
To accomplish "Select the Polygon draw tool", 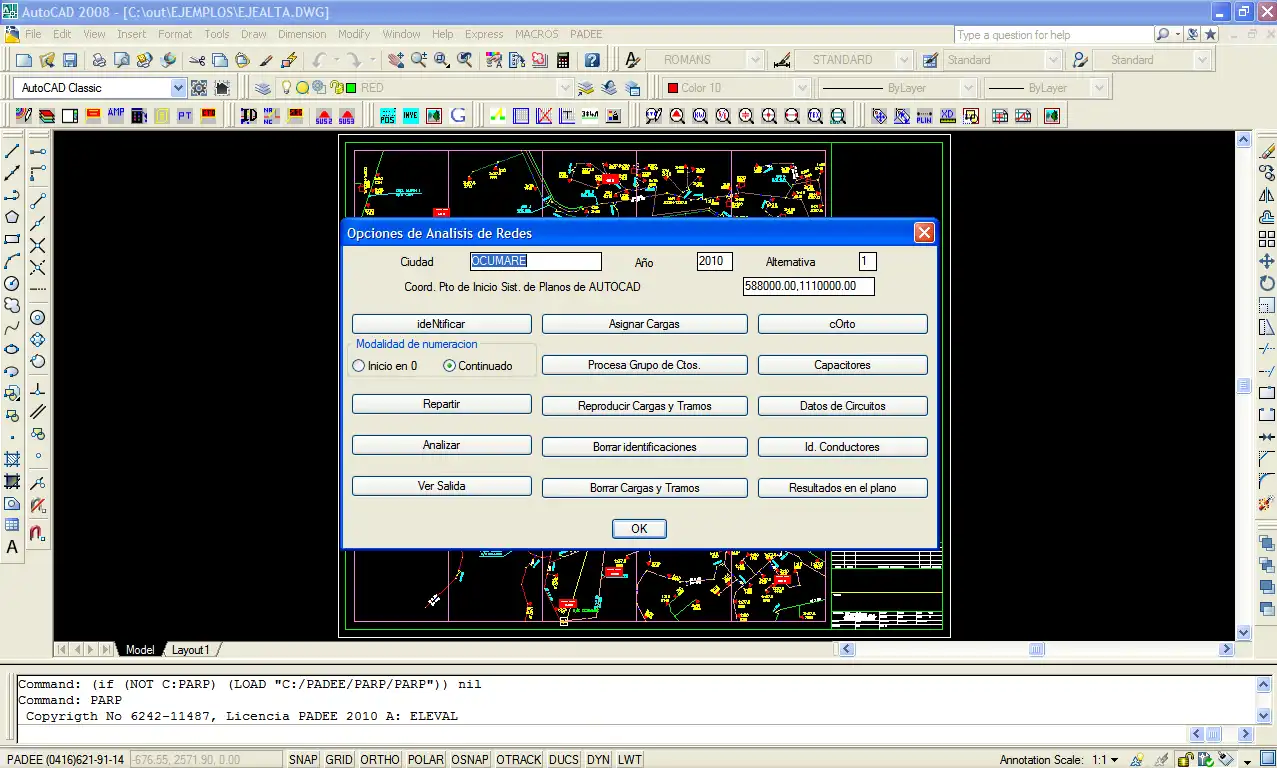I will point(13,217).
